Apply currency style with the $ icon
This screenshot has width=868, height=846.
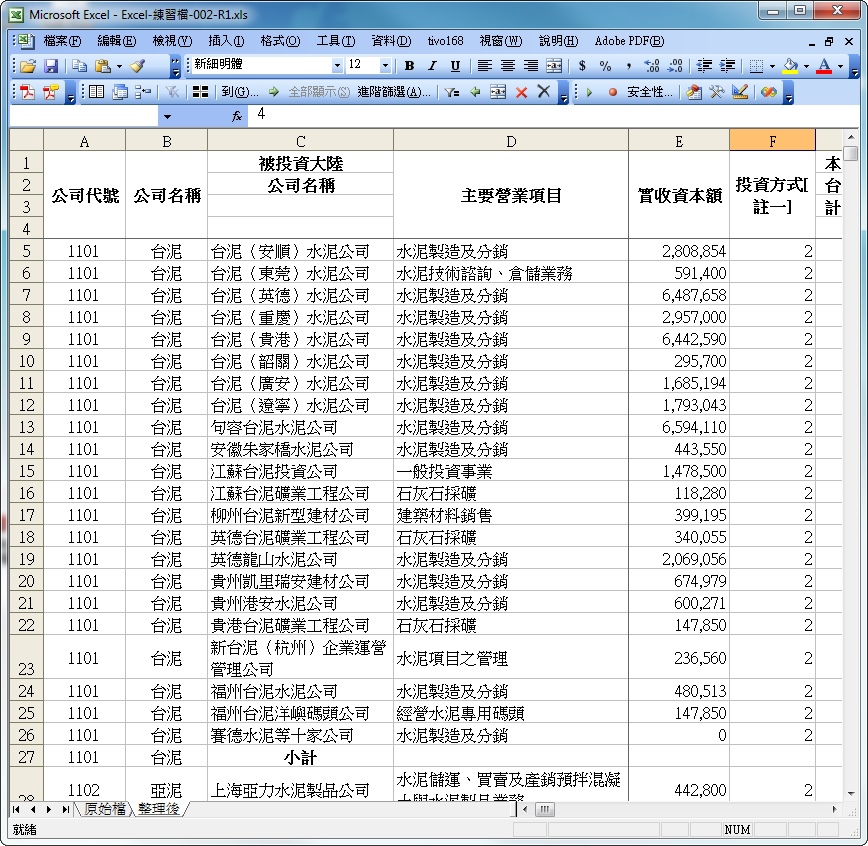582,66
